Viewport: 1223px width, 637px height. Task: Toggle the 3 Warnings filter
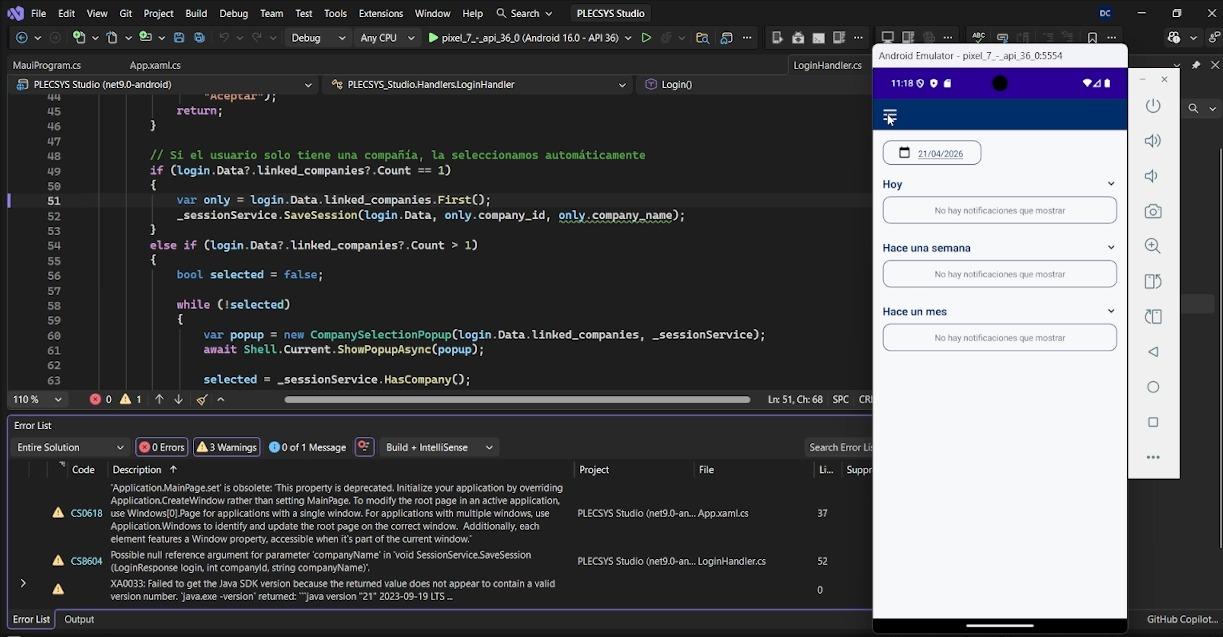(227, 447)
